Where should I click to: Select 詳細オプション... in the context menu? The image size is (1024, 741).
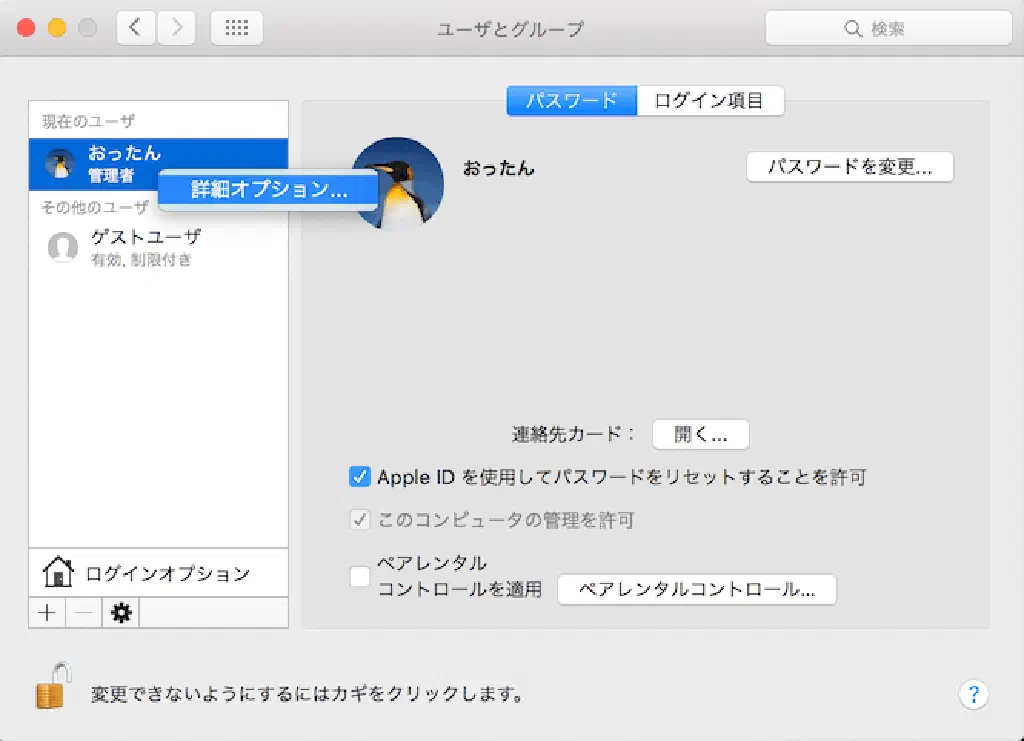269,190
